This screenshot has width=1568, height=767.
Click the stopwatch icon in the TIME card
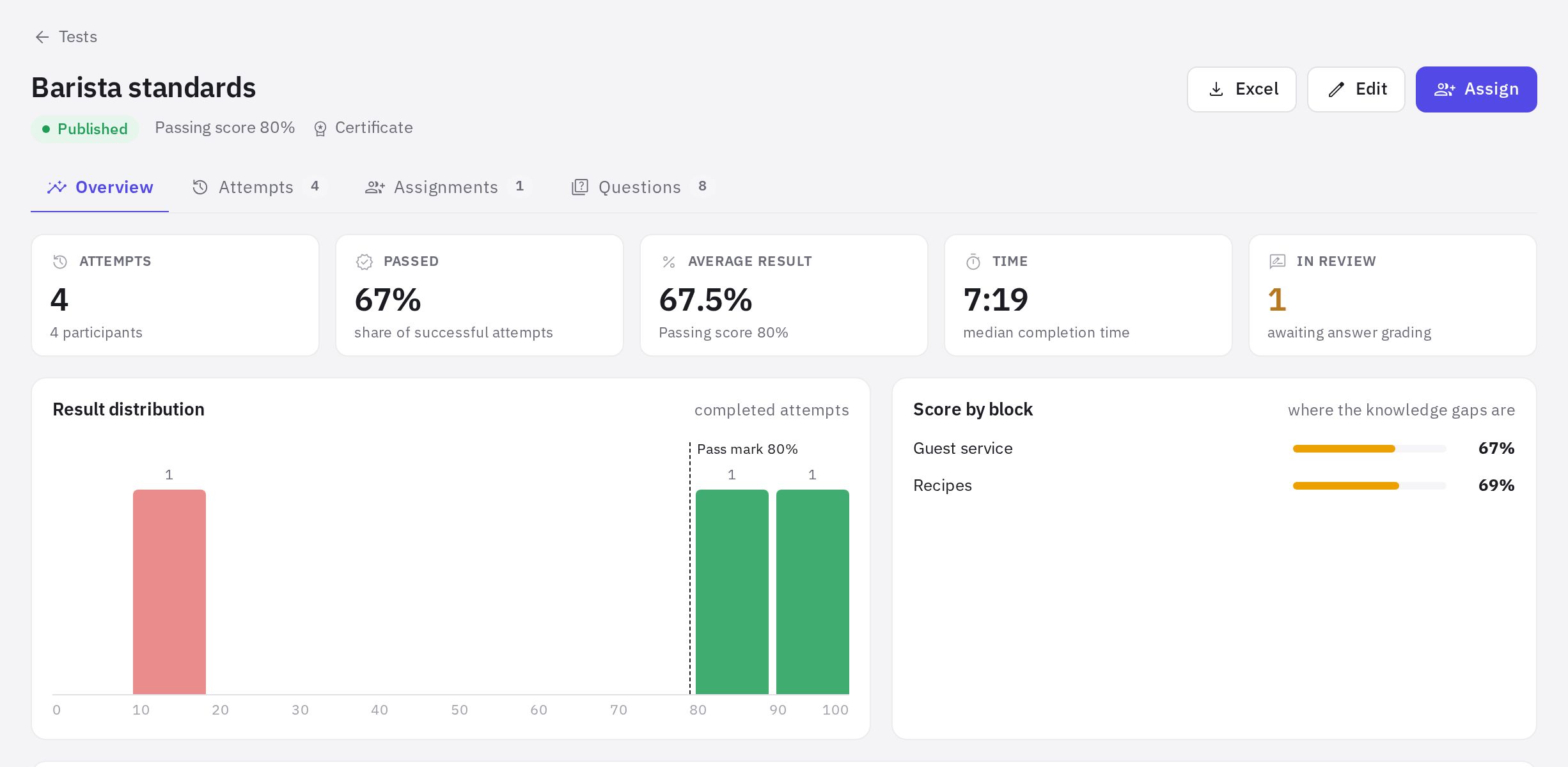point(973,261)
